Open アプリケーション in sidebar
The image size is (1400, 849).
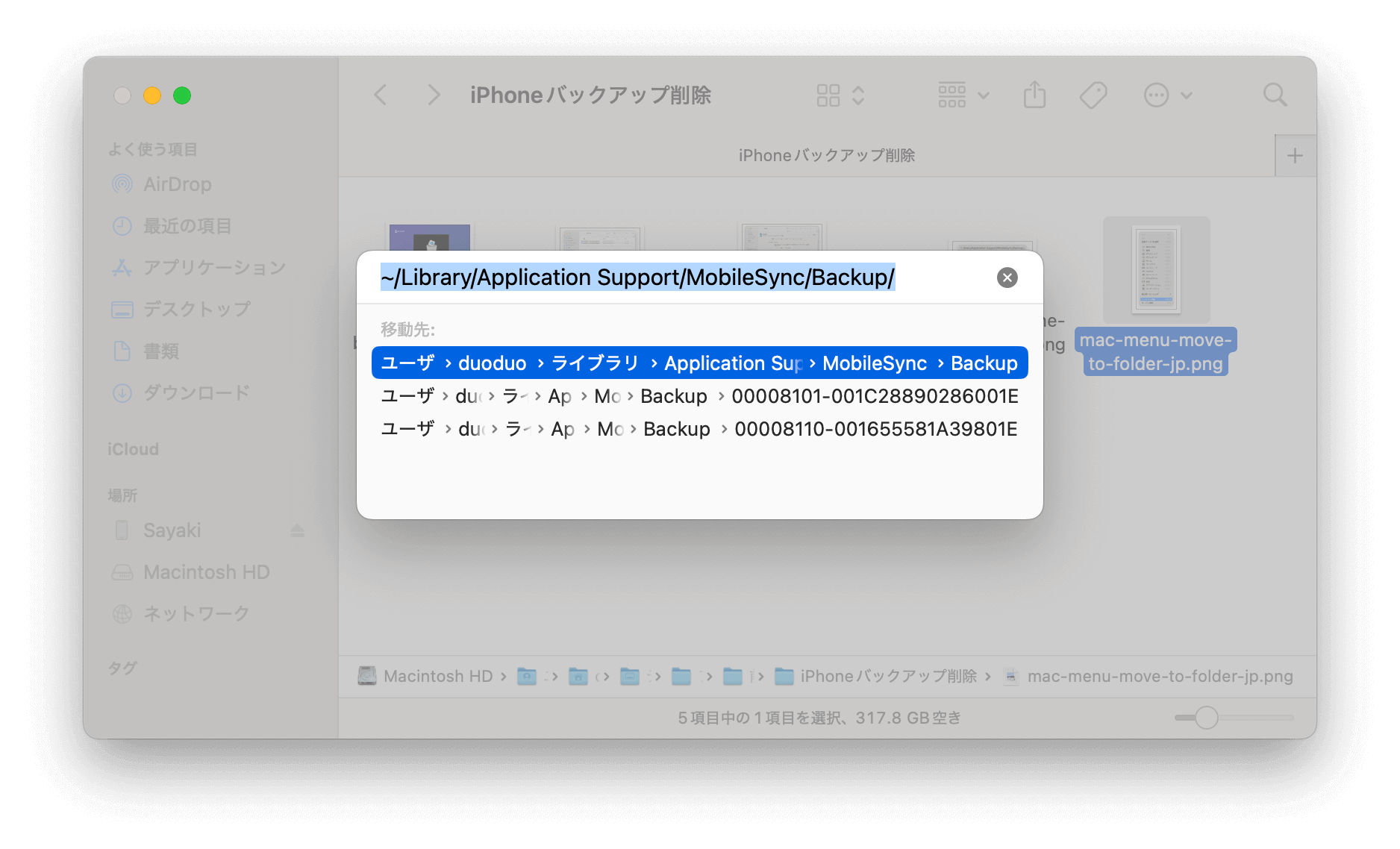pyautogui.click(x=214, y=268)
